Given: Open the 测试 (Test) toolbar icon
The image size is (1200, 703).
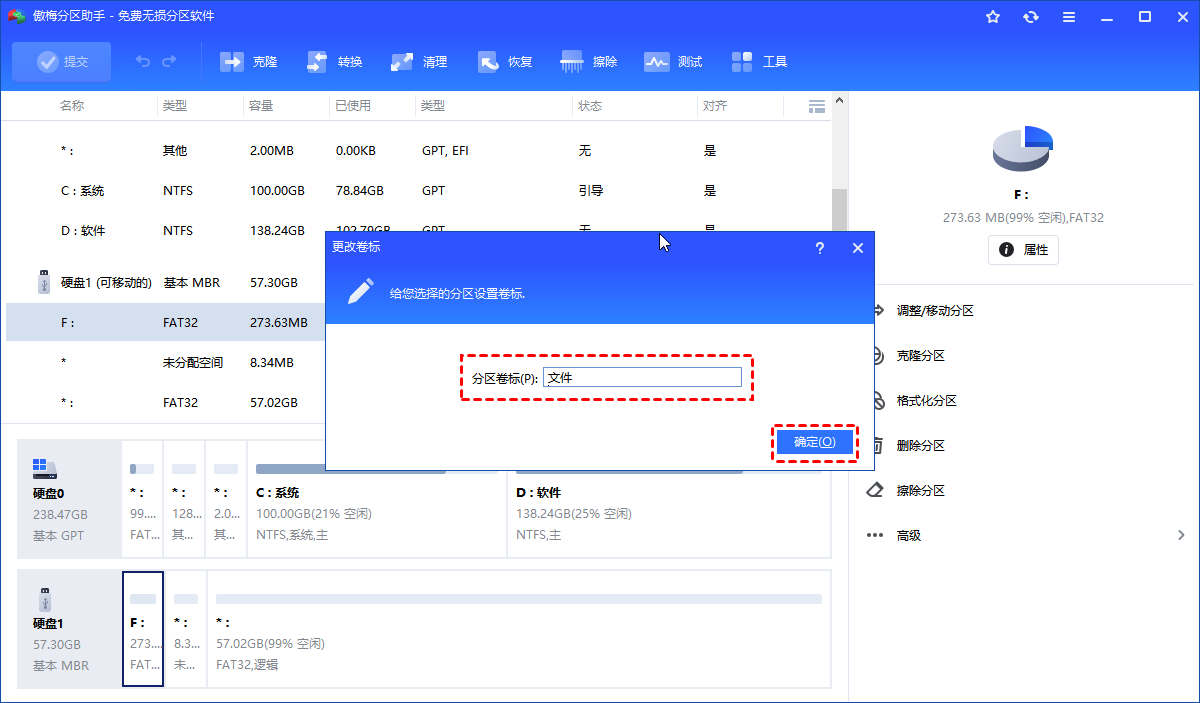Looking at the screenshot, I should [673, 61].
